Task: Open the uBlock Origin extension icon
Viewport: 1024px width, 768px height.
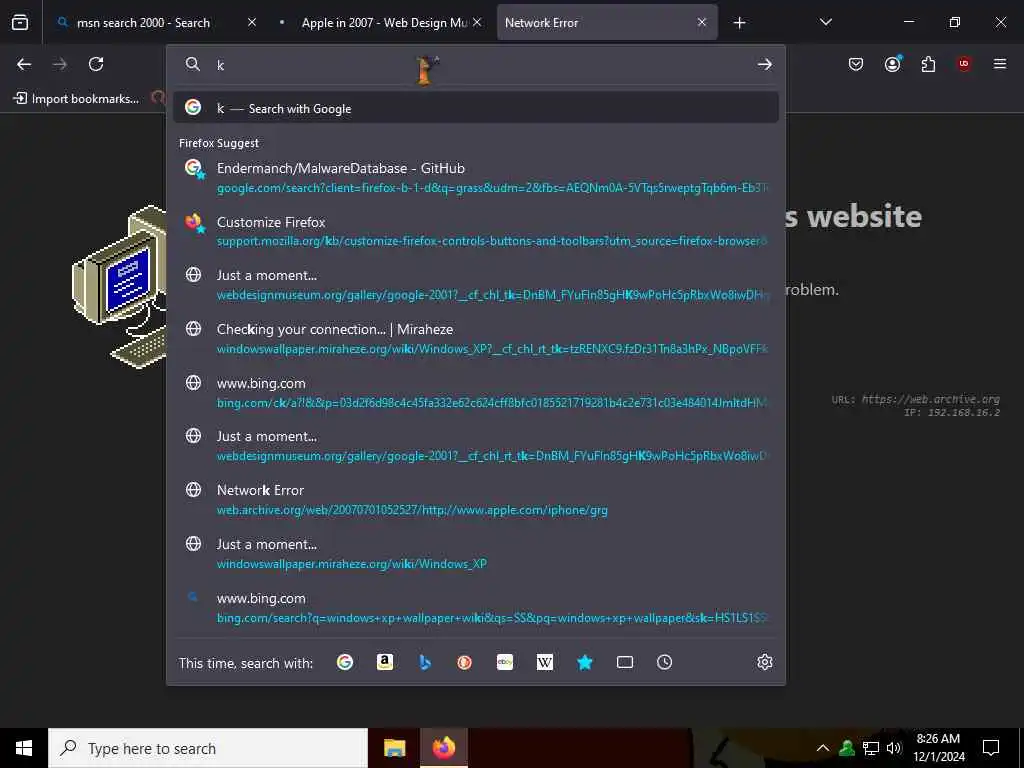Action: pos(964,64)
